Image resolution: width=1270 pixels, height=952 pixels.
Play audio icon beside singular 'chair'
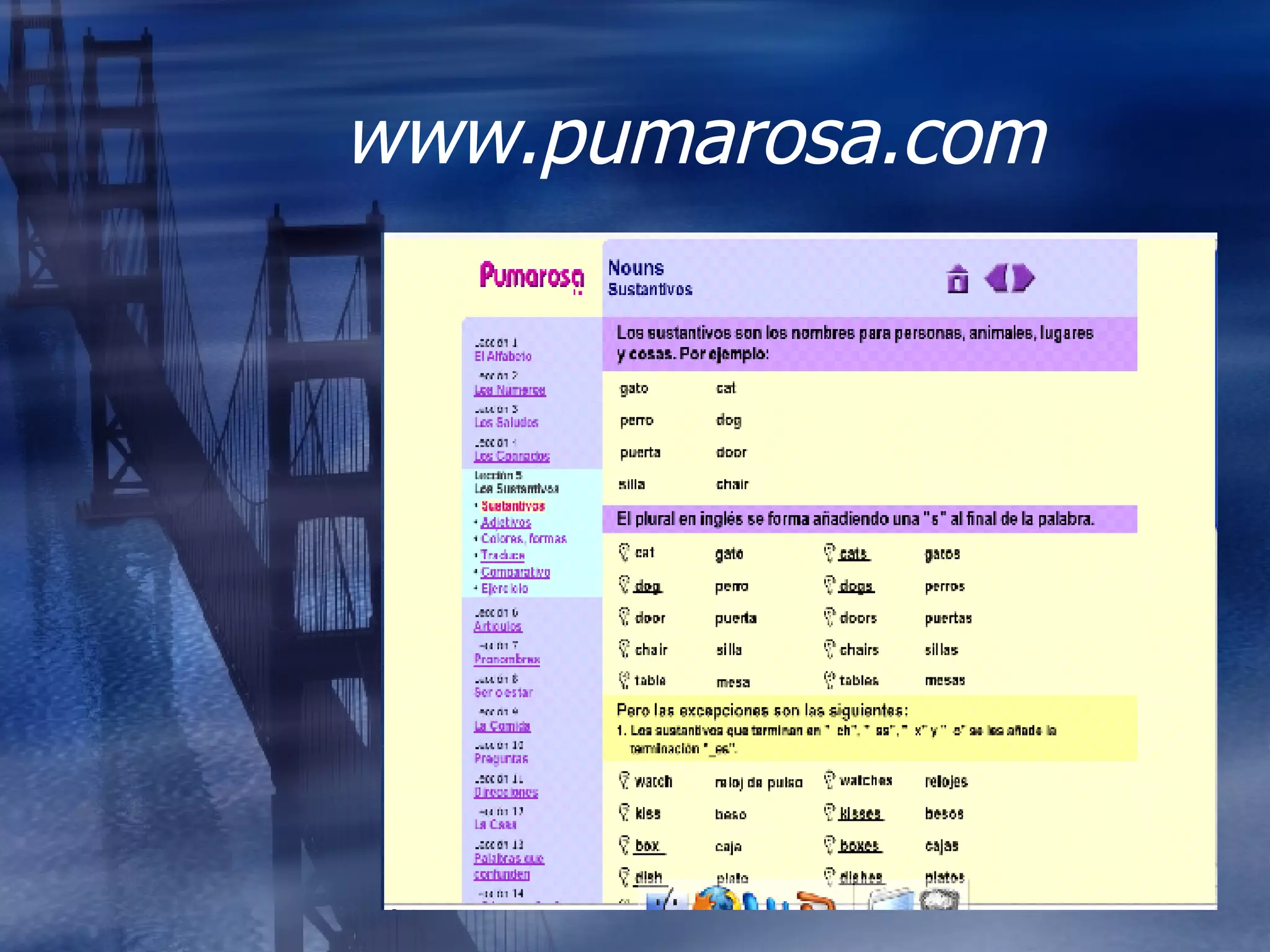click(624, 649)
